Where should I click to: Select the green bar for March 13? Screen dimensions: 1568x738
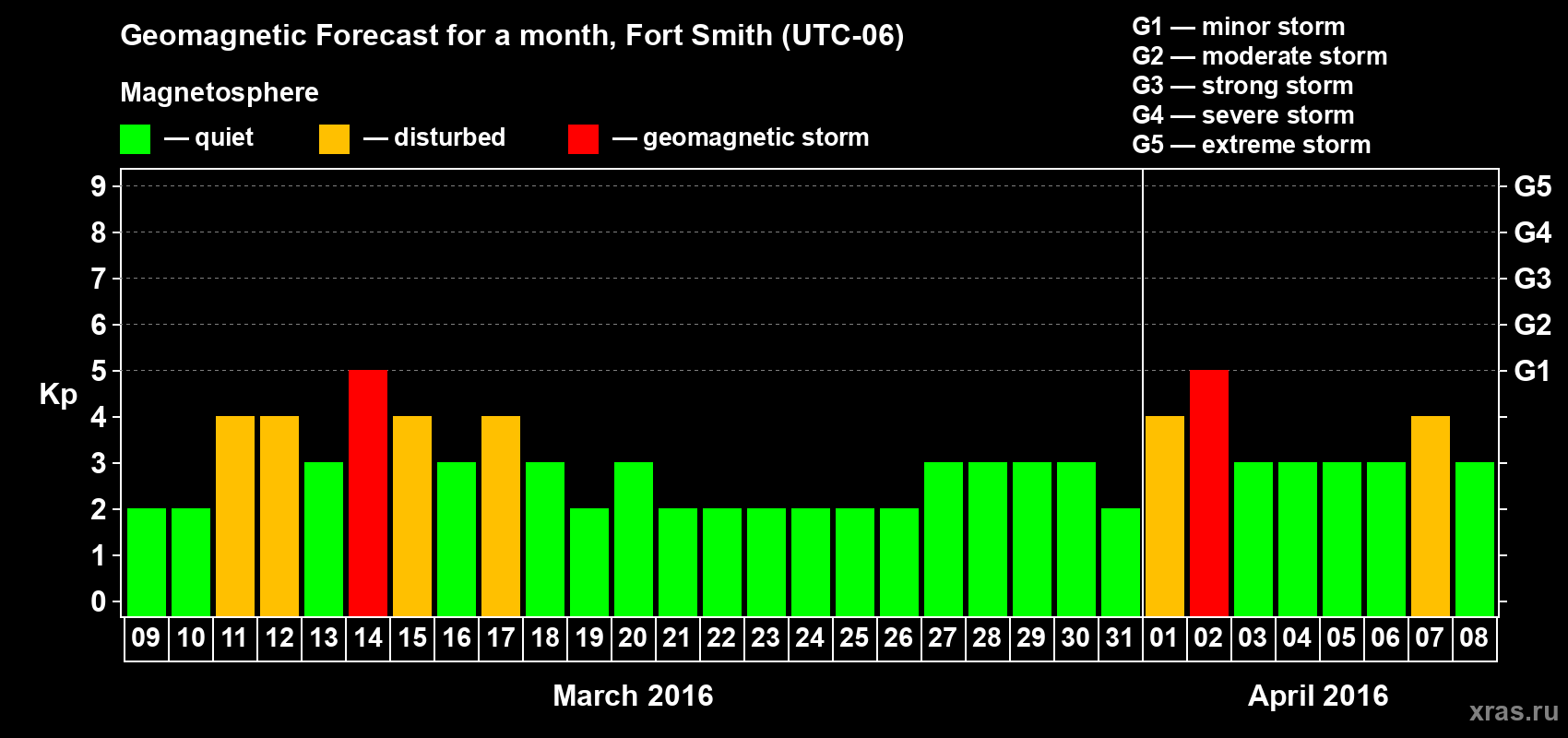point(324,539)
